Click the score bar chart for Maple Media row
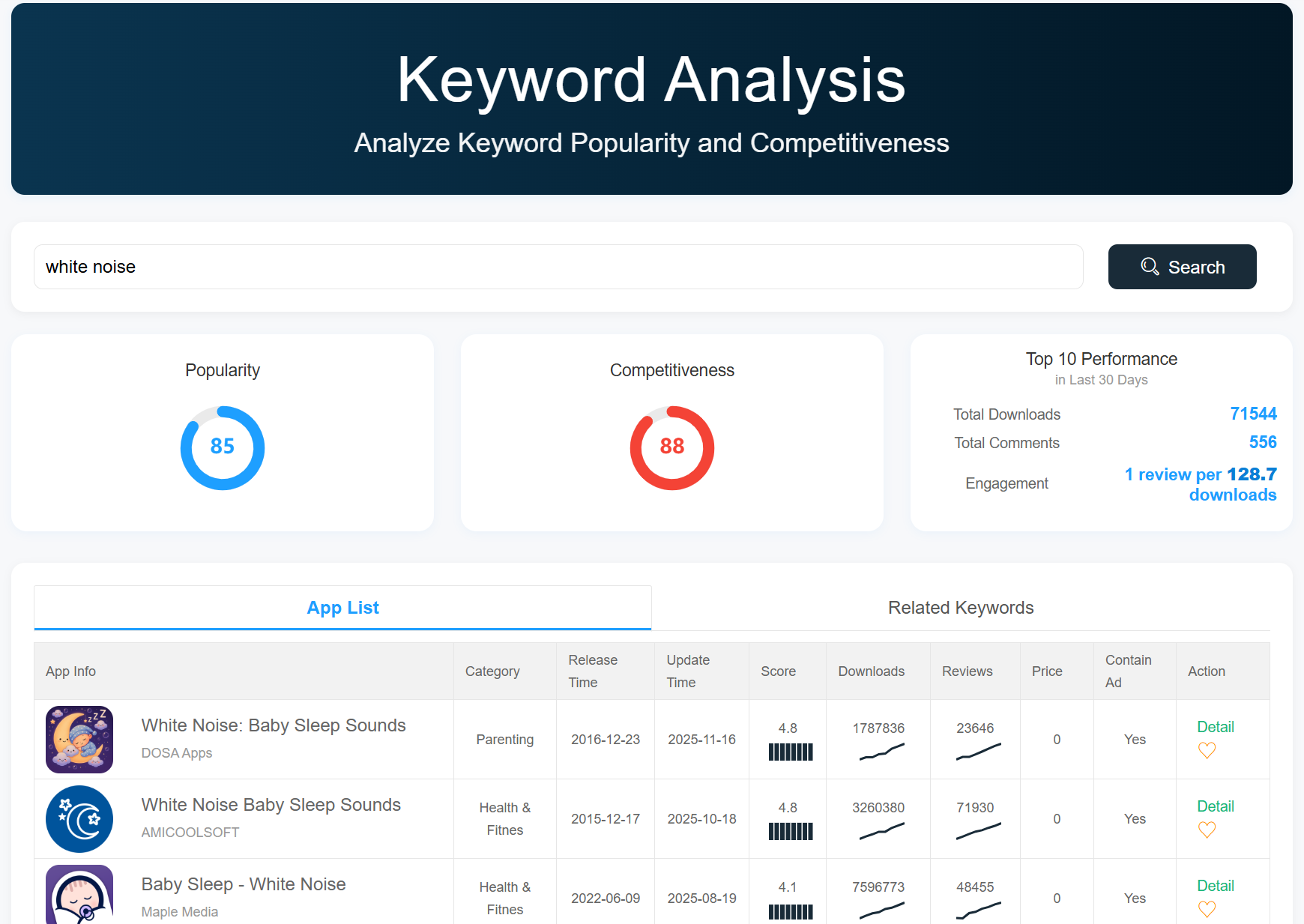 [x=791, y=911]
